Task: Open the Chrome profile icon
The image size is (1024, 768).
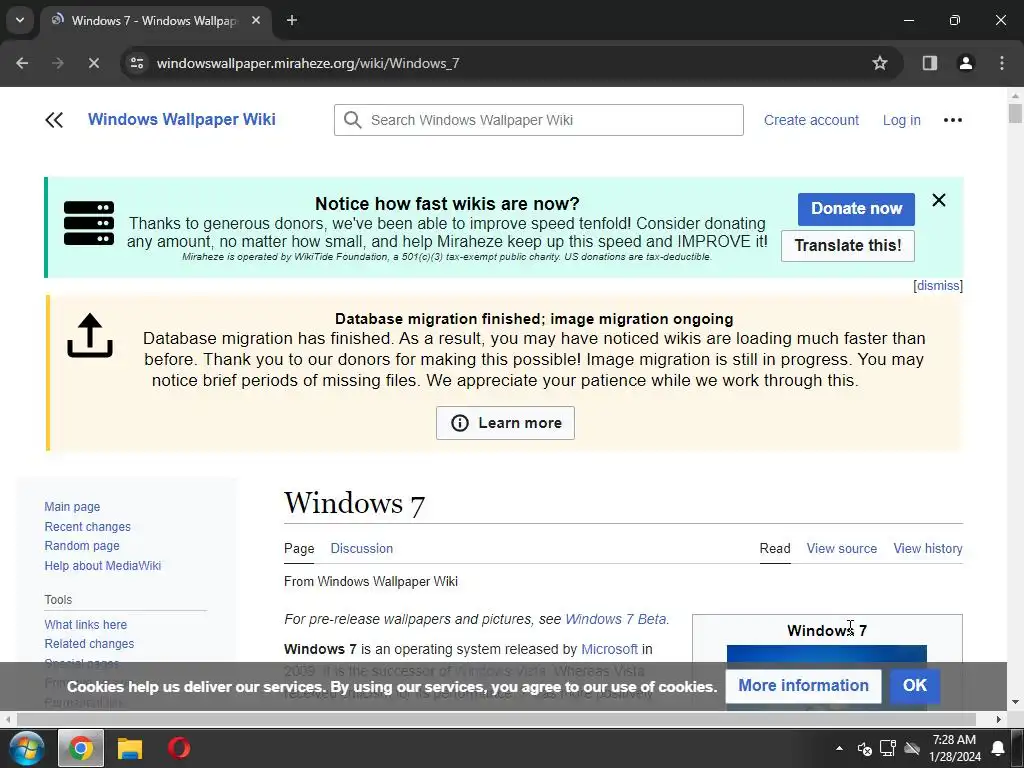Action: coord(965,63)
